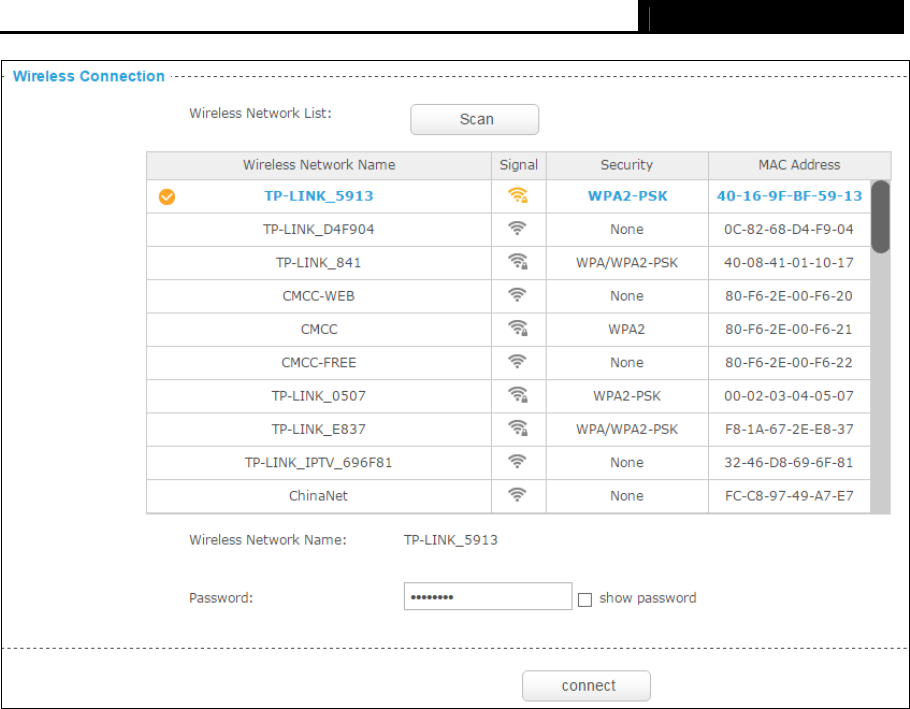Screen dimensions: 910x709
Task: Click the WPA2 security cell of CMCC
Action: [627, 330]
